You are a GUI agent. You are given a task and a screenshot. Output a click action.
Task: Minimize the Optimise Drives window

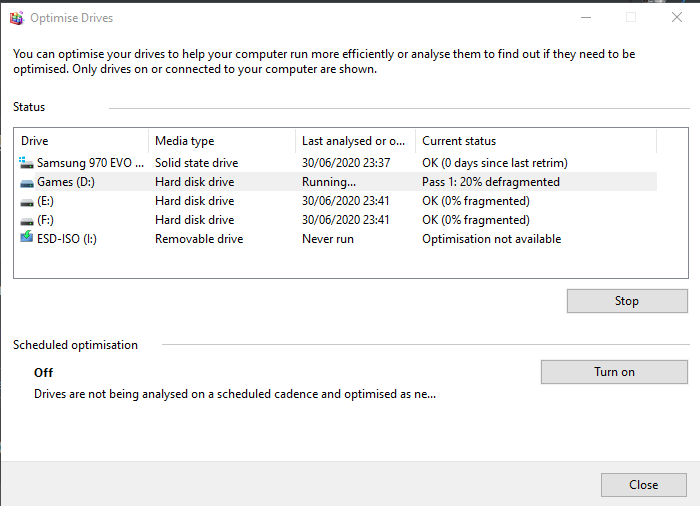[585, 17]
